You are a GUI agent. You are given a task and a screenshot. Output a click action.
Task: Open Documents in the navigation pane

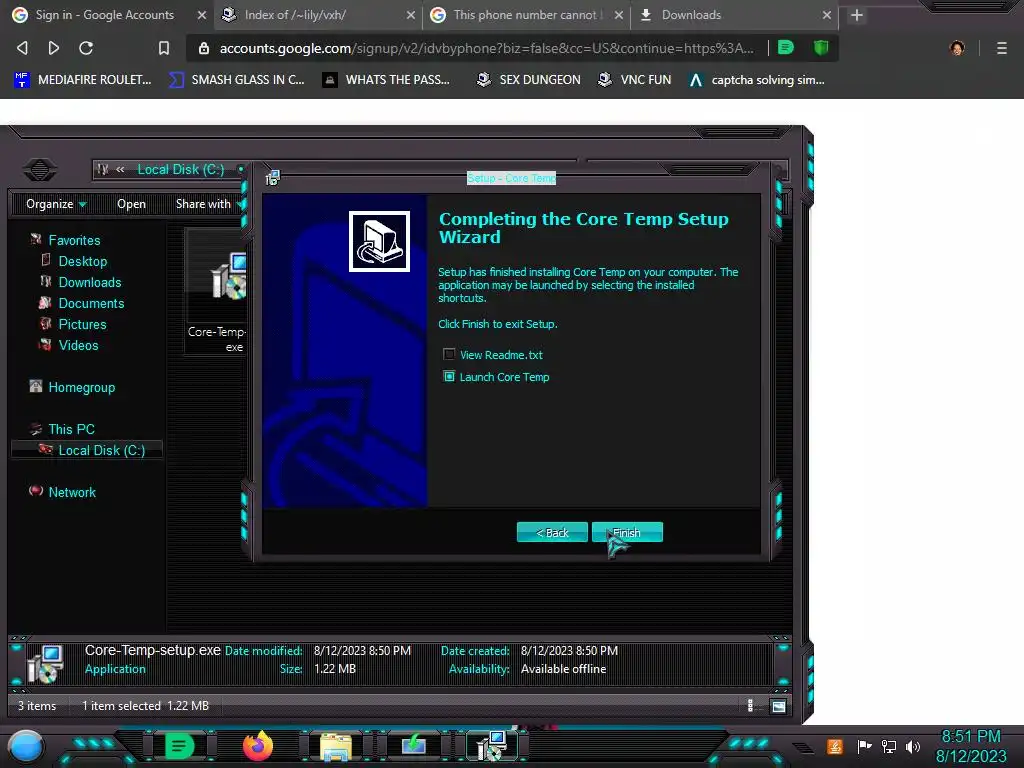[x=91, y=303]
